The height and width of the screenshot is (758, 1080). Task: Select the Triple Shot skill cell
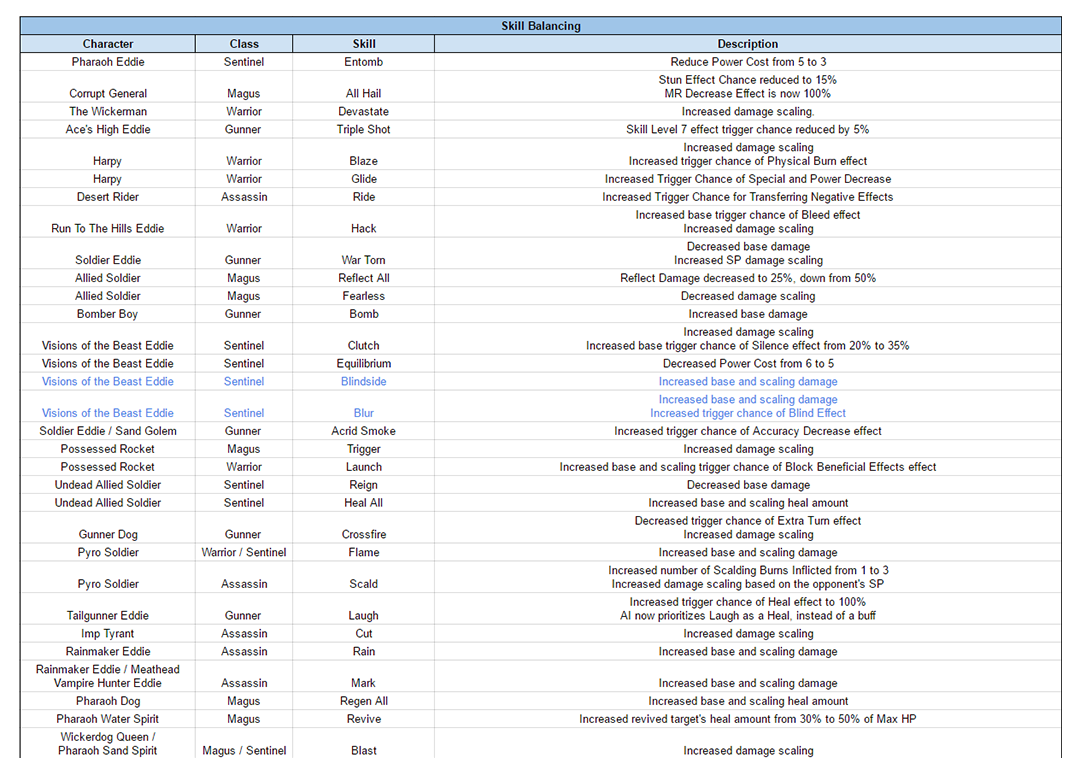[363, 130]
